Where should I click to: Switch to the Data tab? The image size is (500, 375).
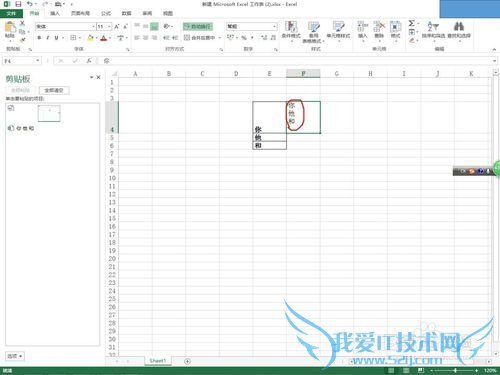pyautogui.click(x=126, y=13)
